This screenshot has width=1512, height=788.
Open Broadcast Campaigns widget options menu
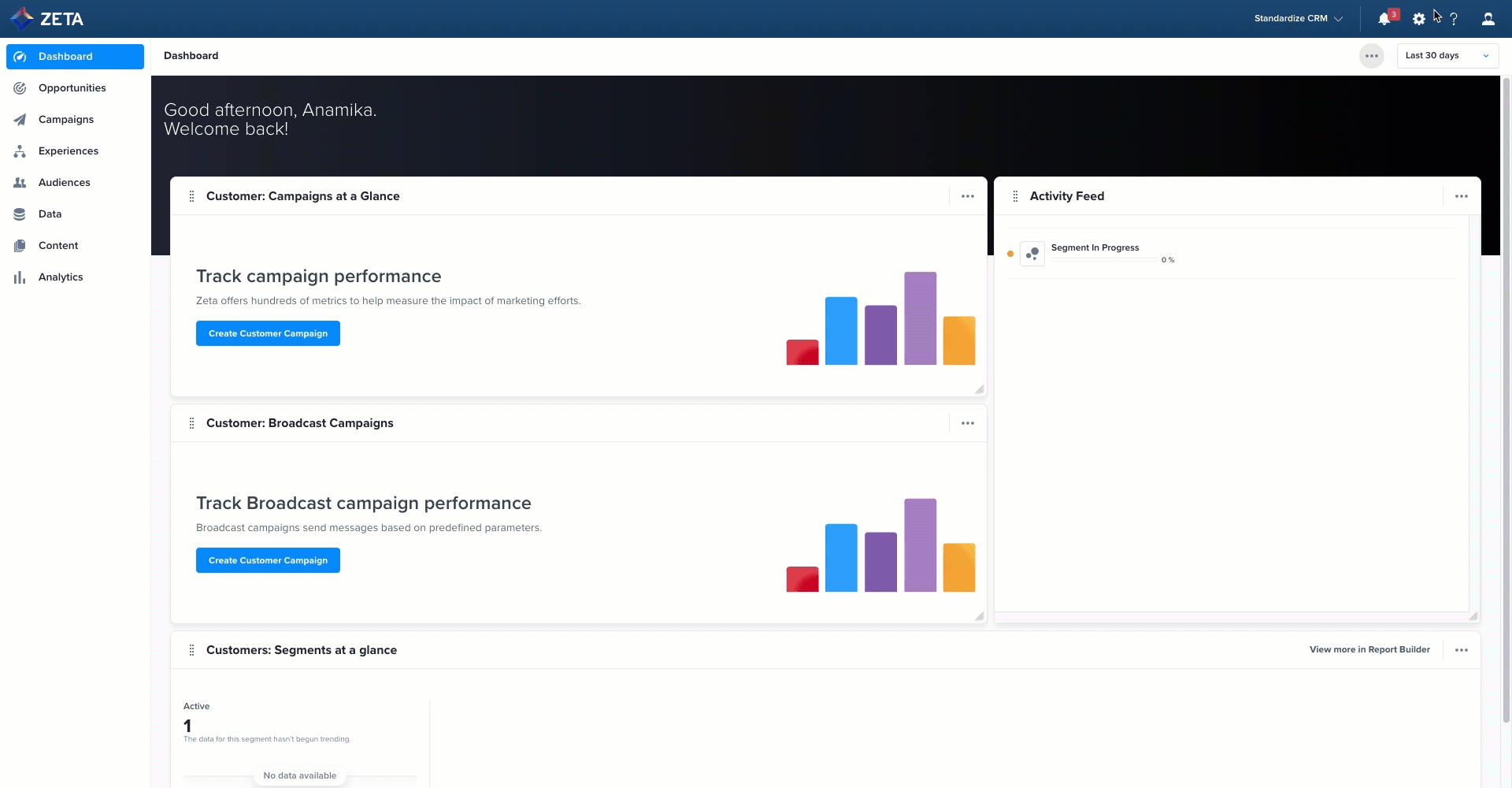click(967, 423)
